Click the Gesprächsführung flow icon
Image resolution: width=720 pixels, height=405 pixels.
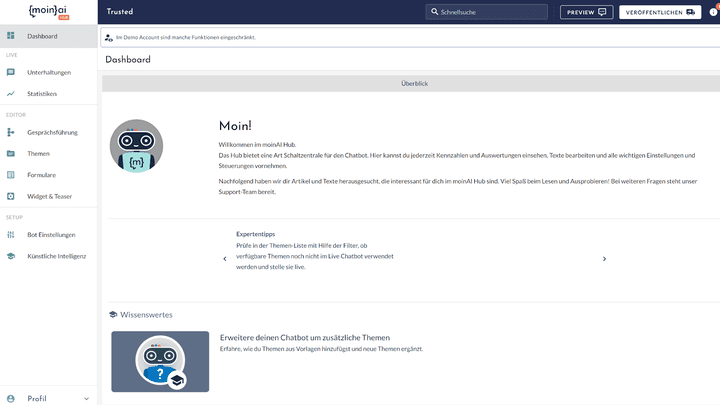[11, 132]
